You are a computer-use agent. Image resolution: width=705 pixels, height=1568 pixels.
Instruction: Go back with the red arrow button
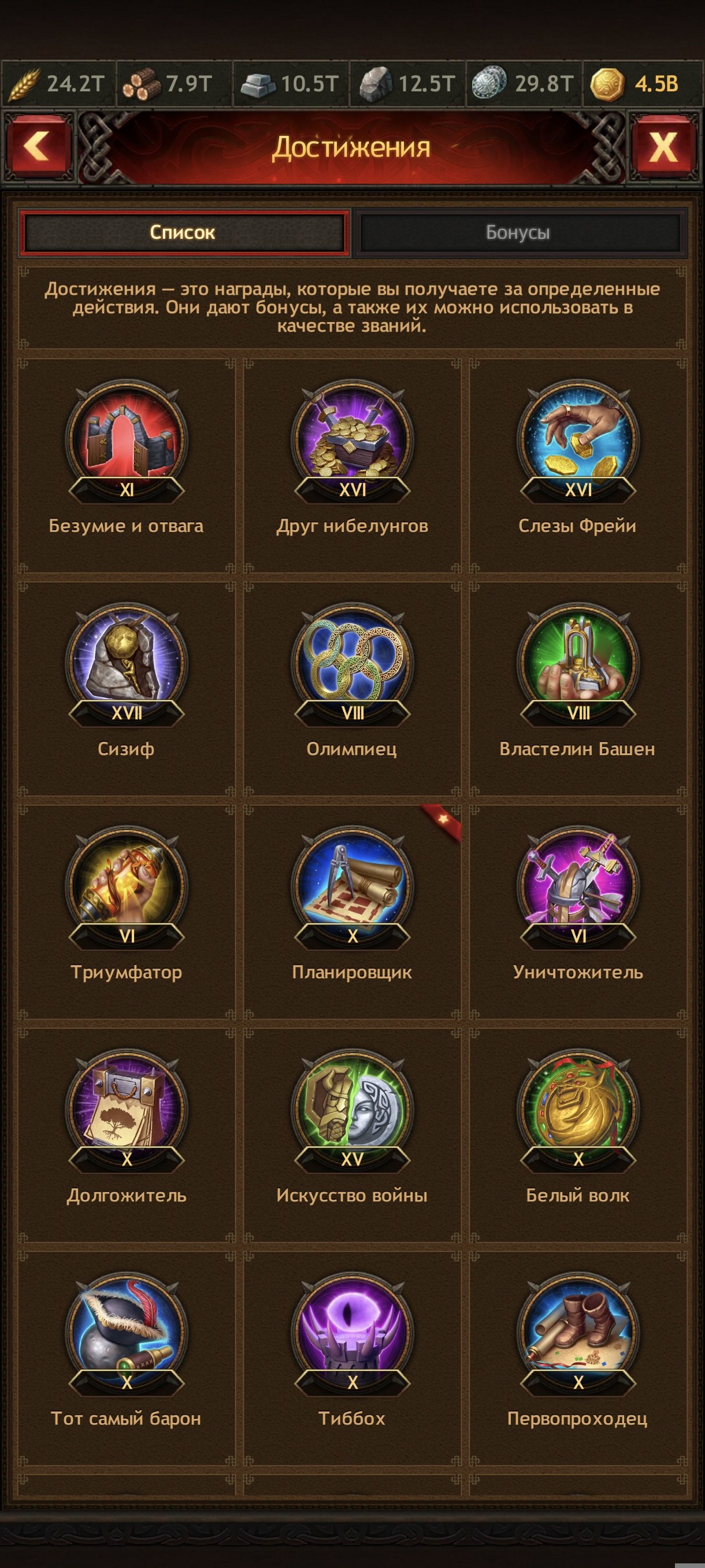coord(38,147)
